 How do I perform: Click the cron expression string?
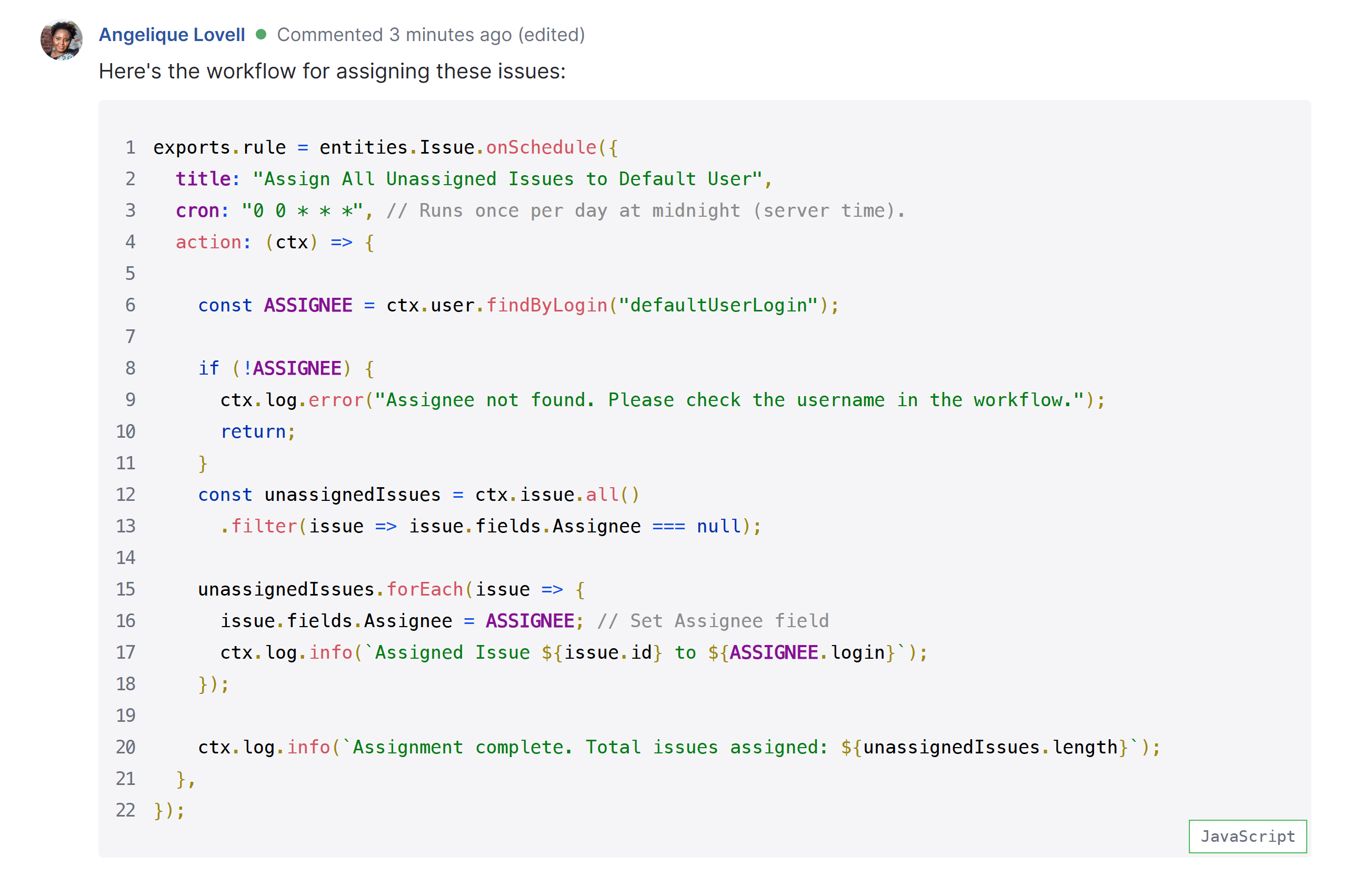[302, 211]
